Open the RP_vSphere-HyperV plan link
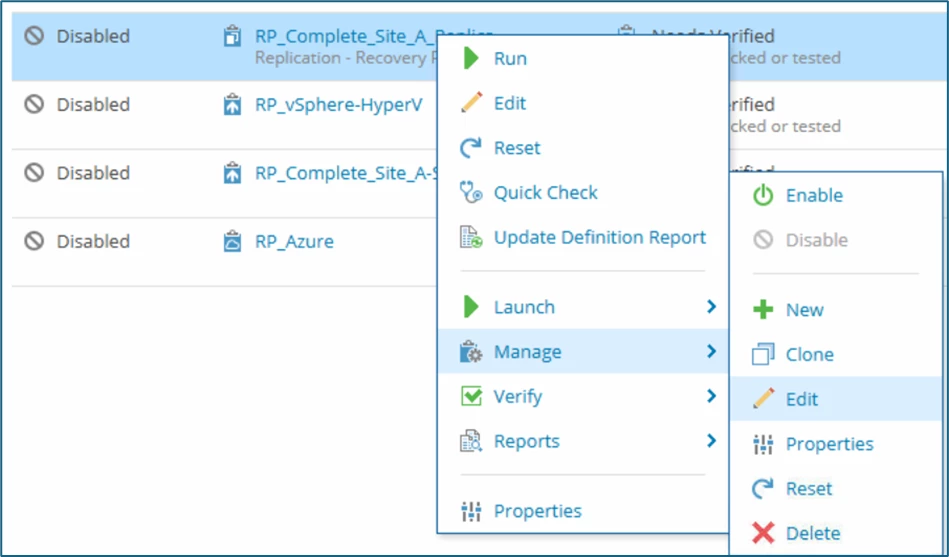Screen dimensions: 949x557 coord(338,104)
